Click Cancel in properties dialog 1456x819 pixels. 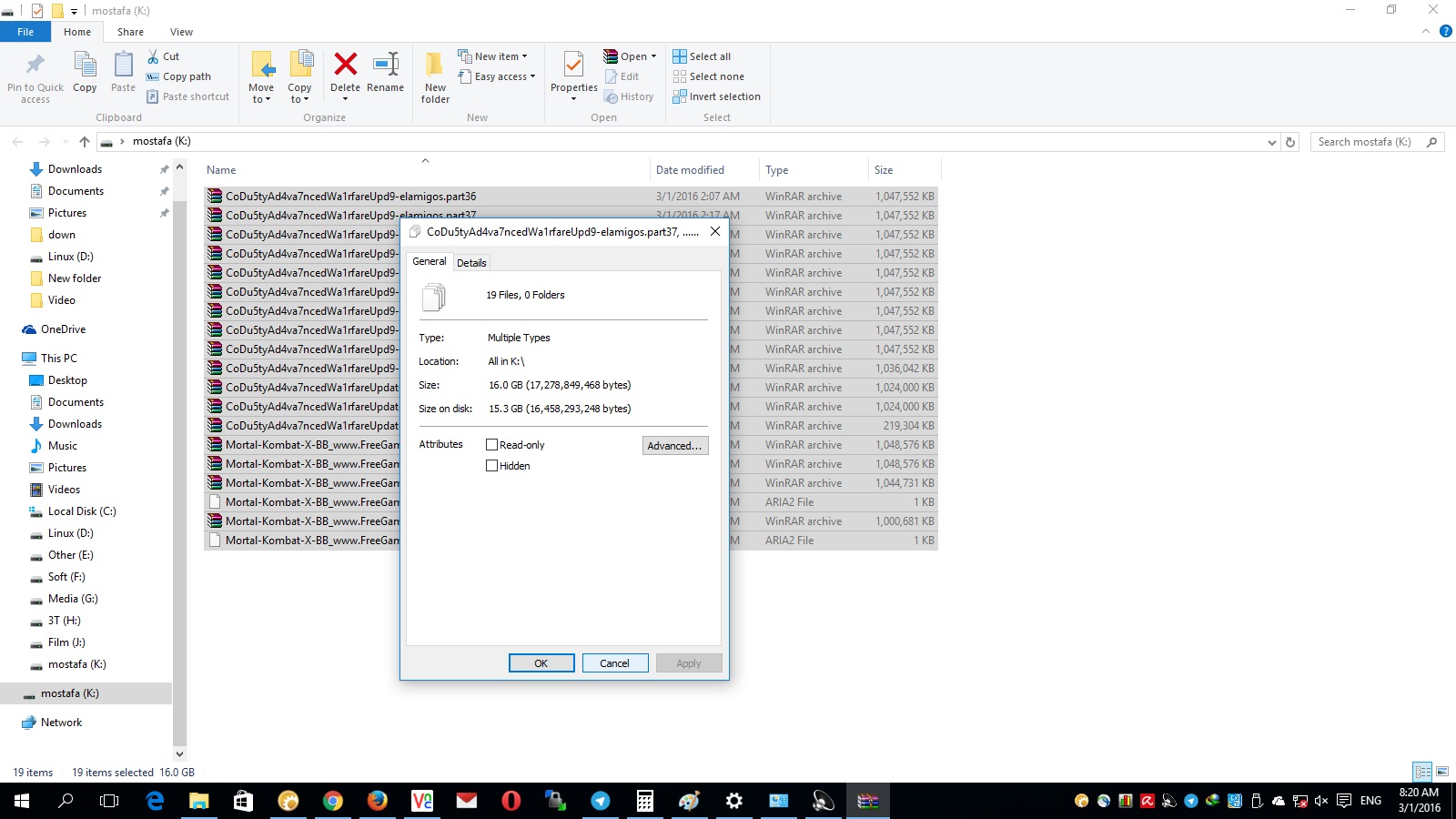coord(615,663)
